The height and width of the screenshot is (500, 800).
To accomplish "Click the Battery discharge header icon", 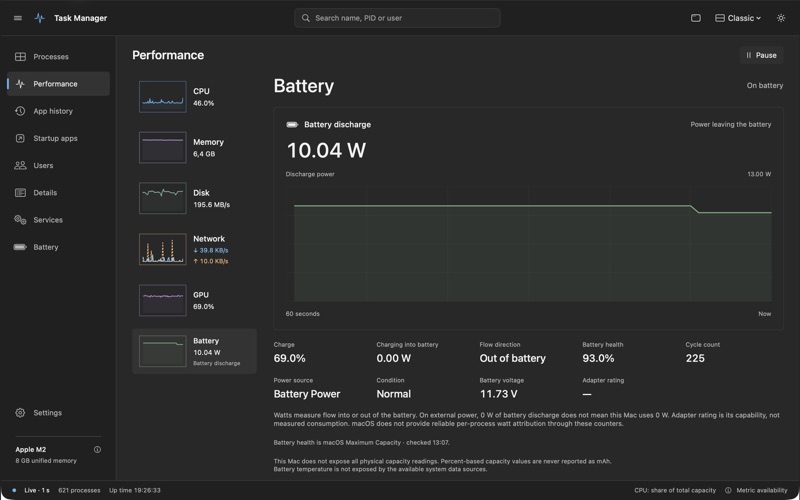I will coord(292,124).
